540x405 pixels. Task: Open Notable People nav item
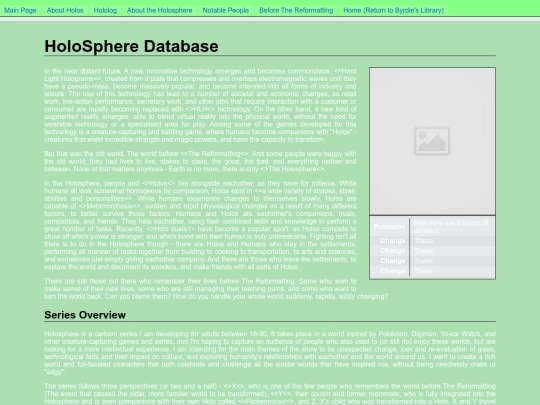point(226,10)
